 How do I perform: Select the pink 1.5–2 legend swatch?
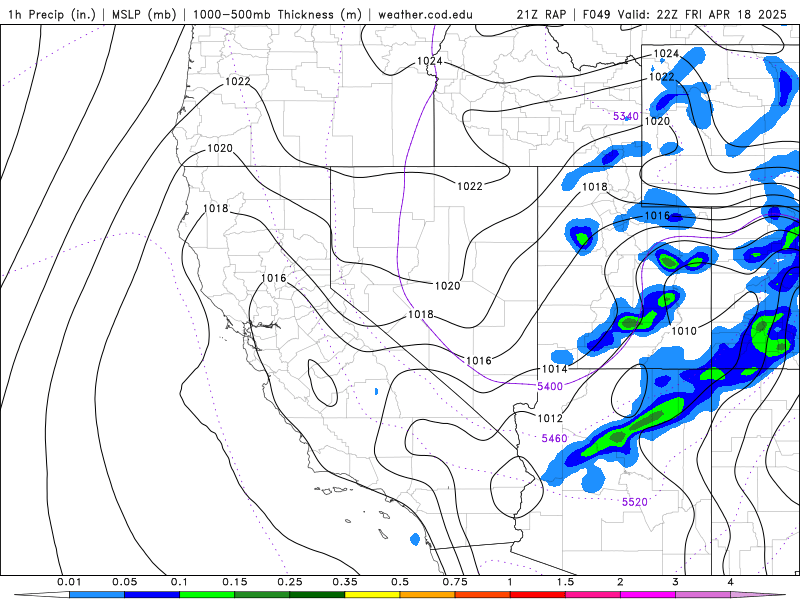(x=593, y=595)
